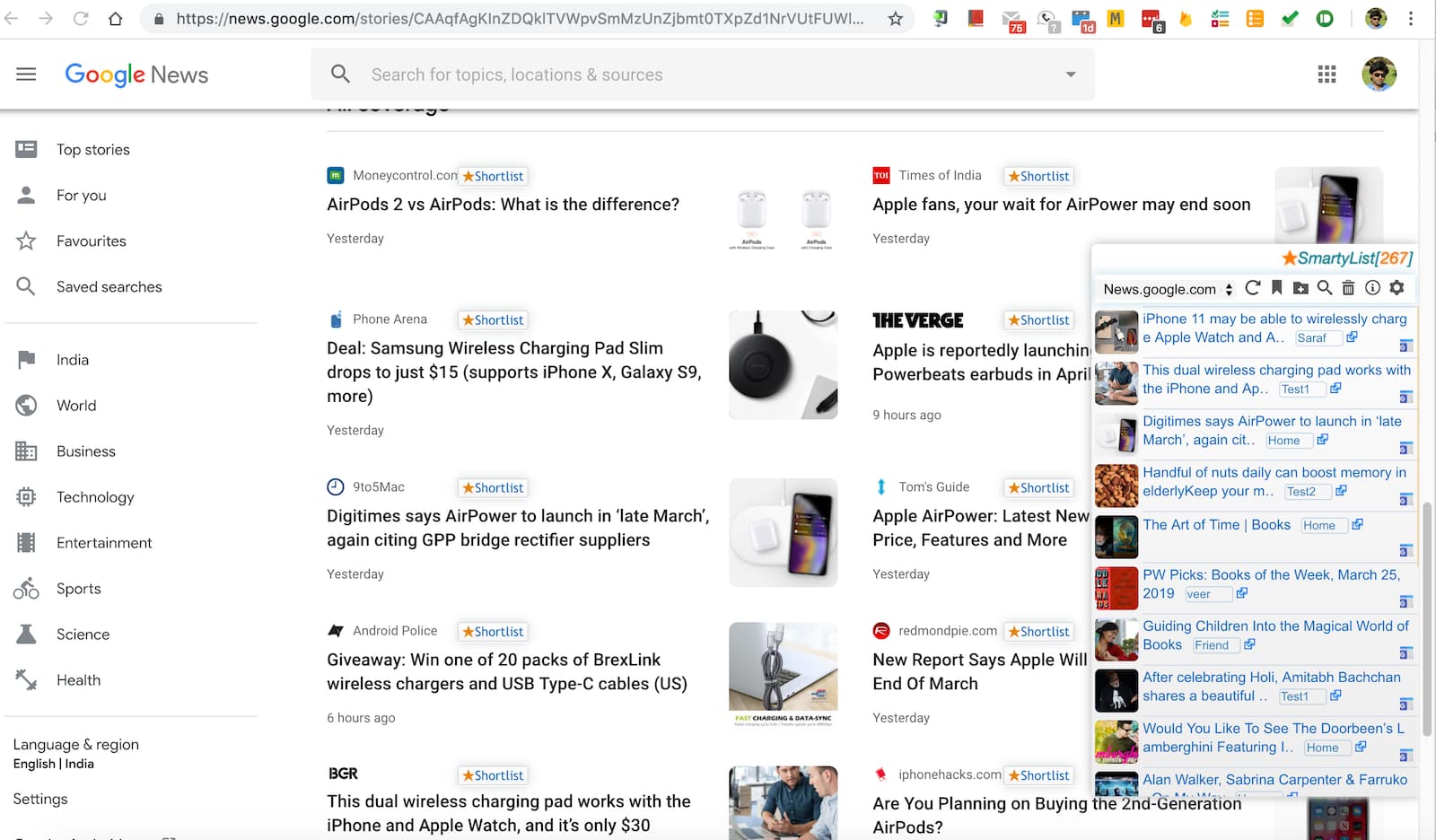Screen dimensions: 1436x840
Task: Click the SmartyList bookmark icon
Action: coord(1276,288)
